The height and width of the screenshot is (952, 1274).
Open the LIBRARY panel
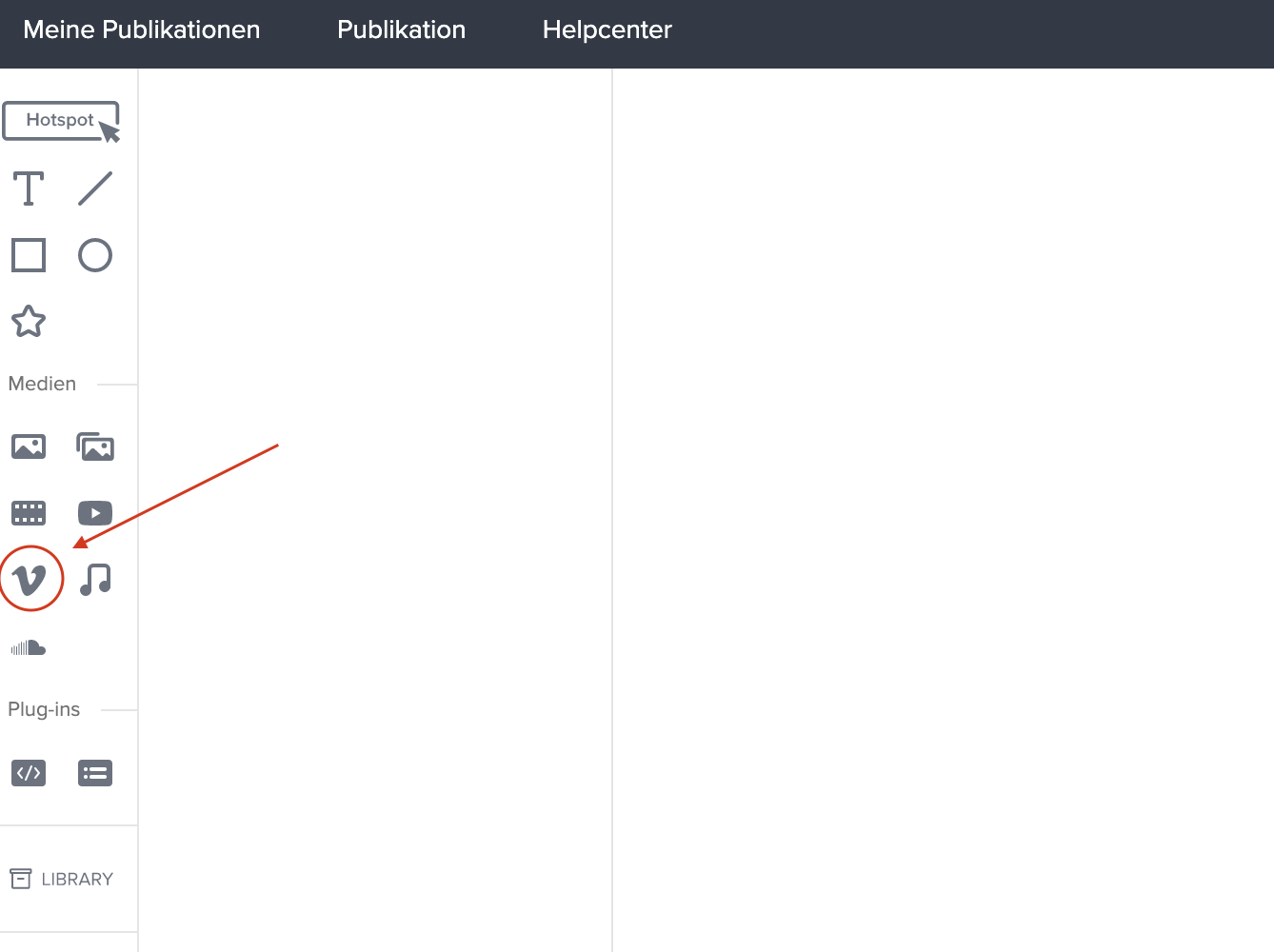tap(62, 879)
